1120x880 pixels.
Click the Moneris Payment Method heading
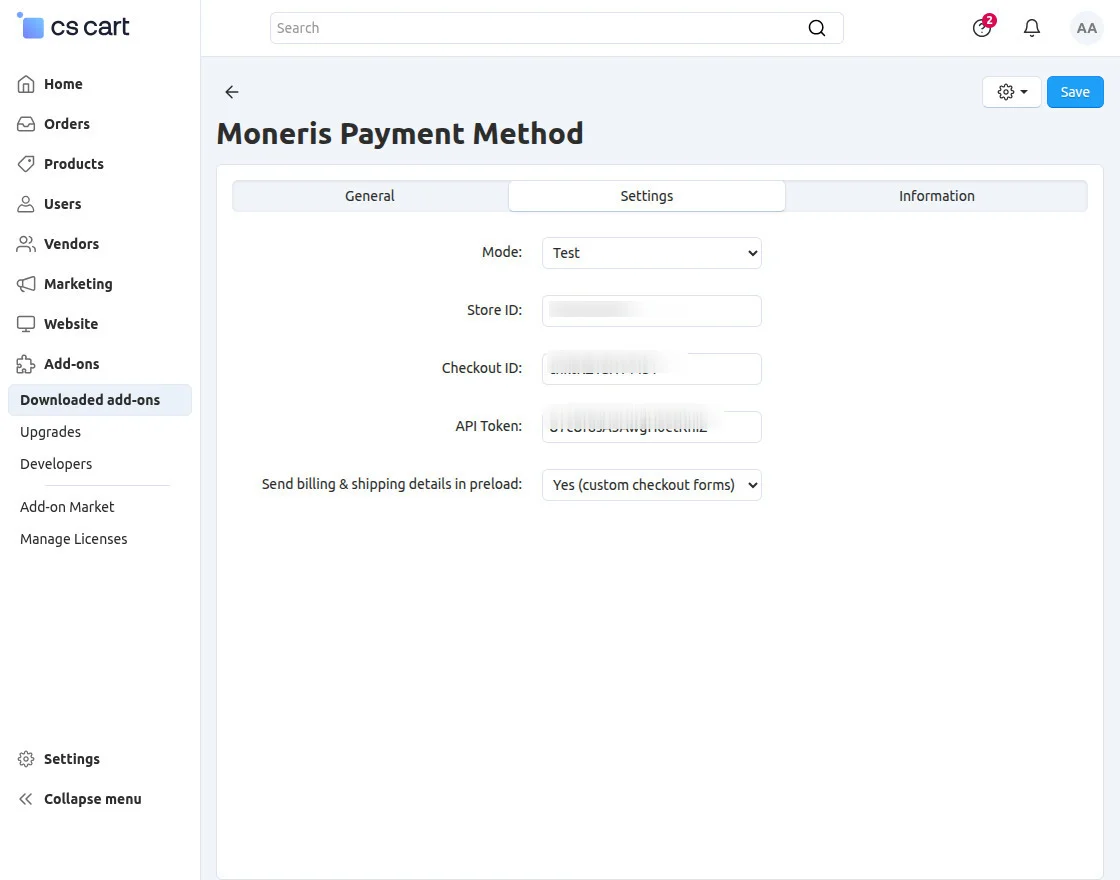400,134
